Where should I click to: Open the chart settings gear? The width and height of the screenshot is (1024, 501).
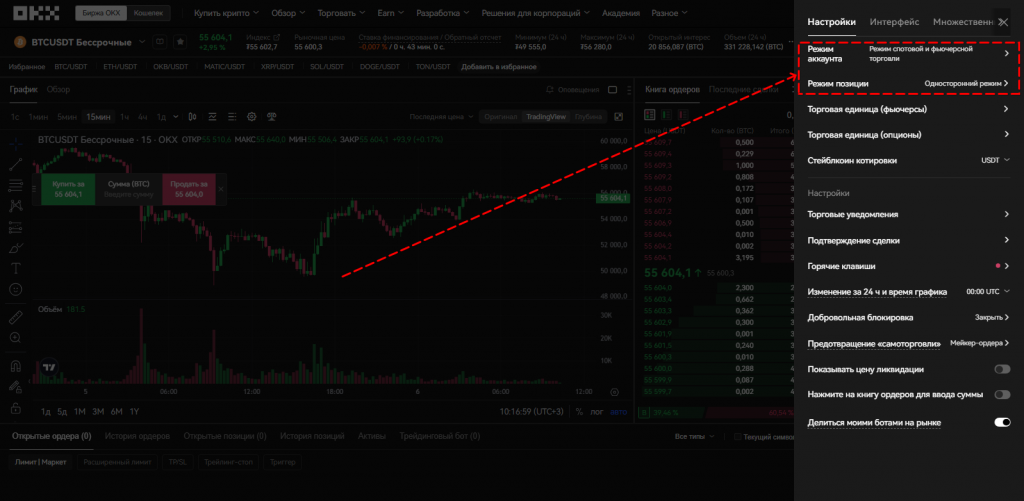point(251,117)
